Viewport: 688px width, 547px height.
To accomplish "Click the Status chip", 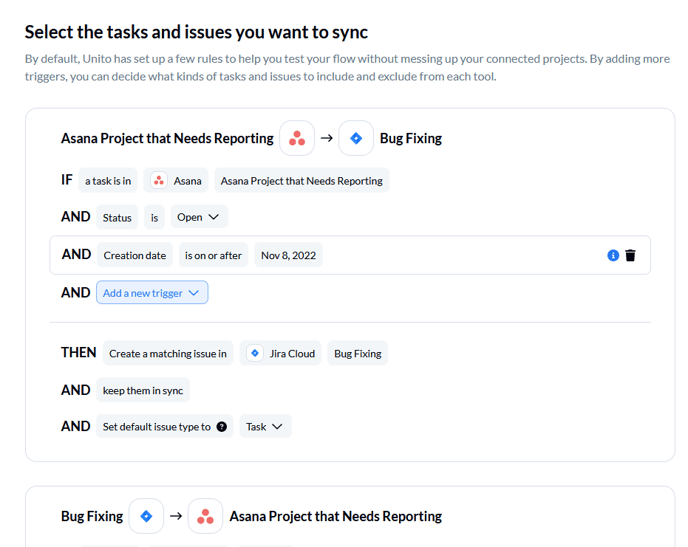I will tap(117, 217).
